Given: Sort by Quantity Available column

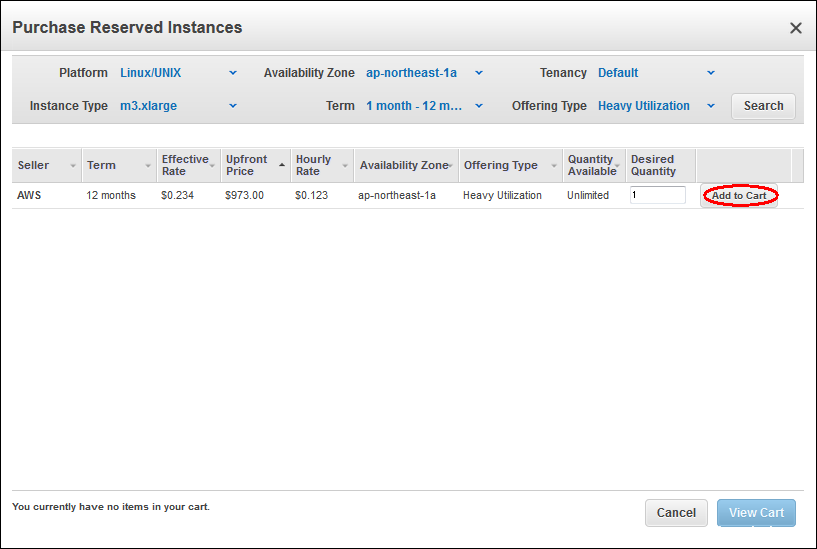Looking at the screenshot, I should [x=593, y=166].
